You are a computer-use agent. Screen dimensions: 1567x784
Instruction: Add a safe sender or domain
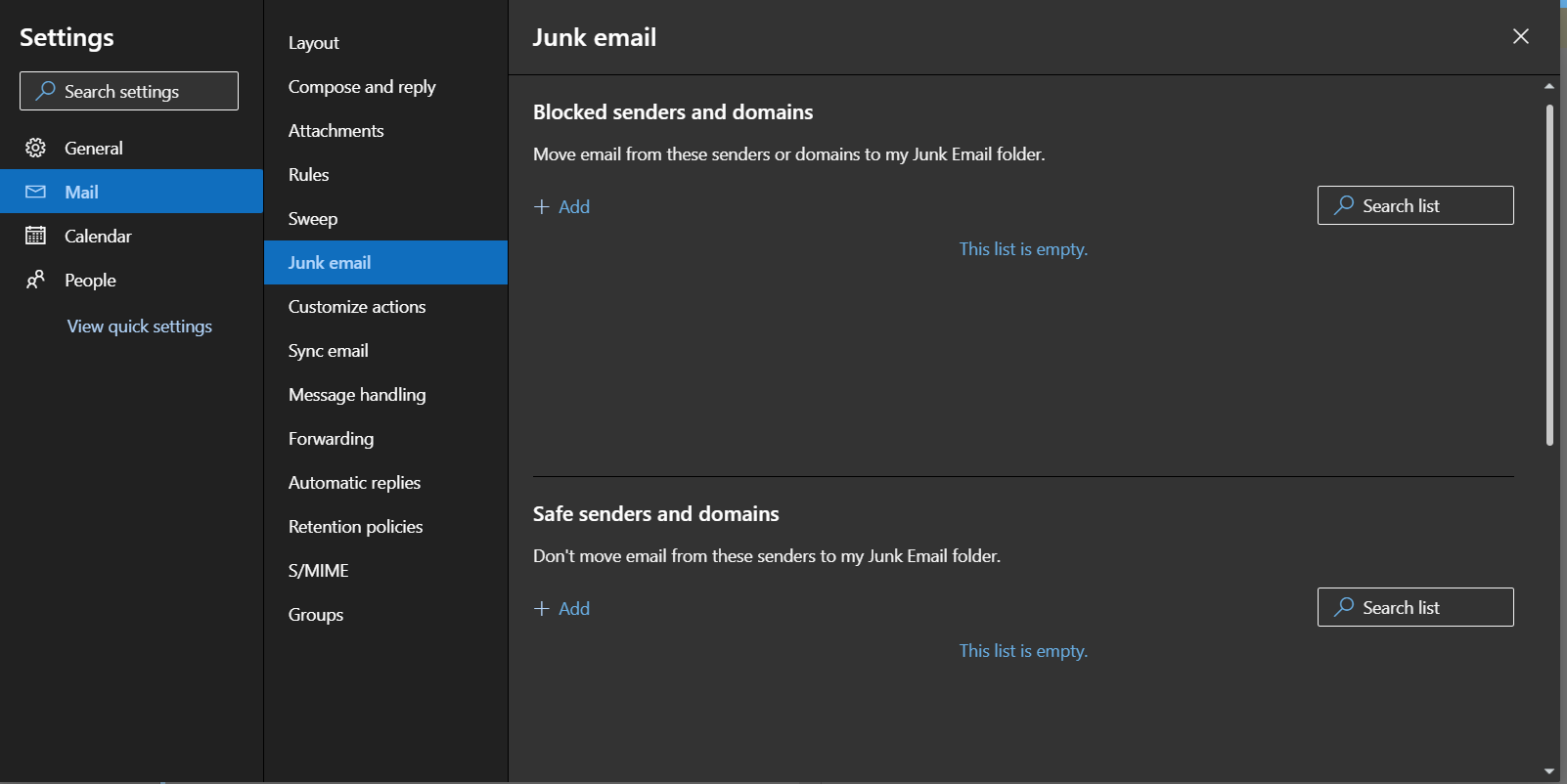tap(562, 609)
